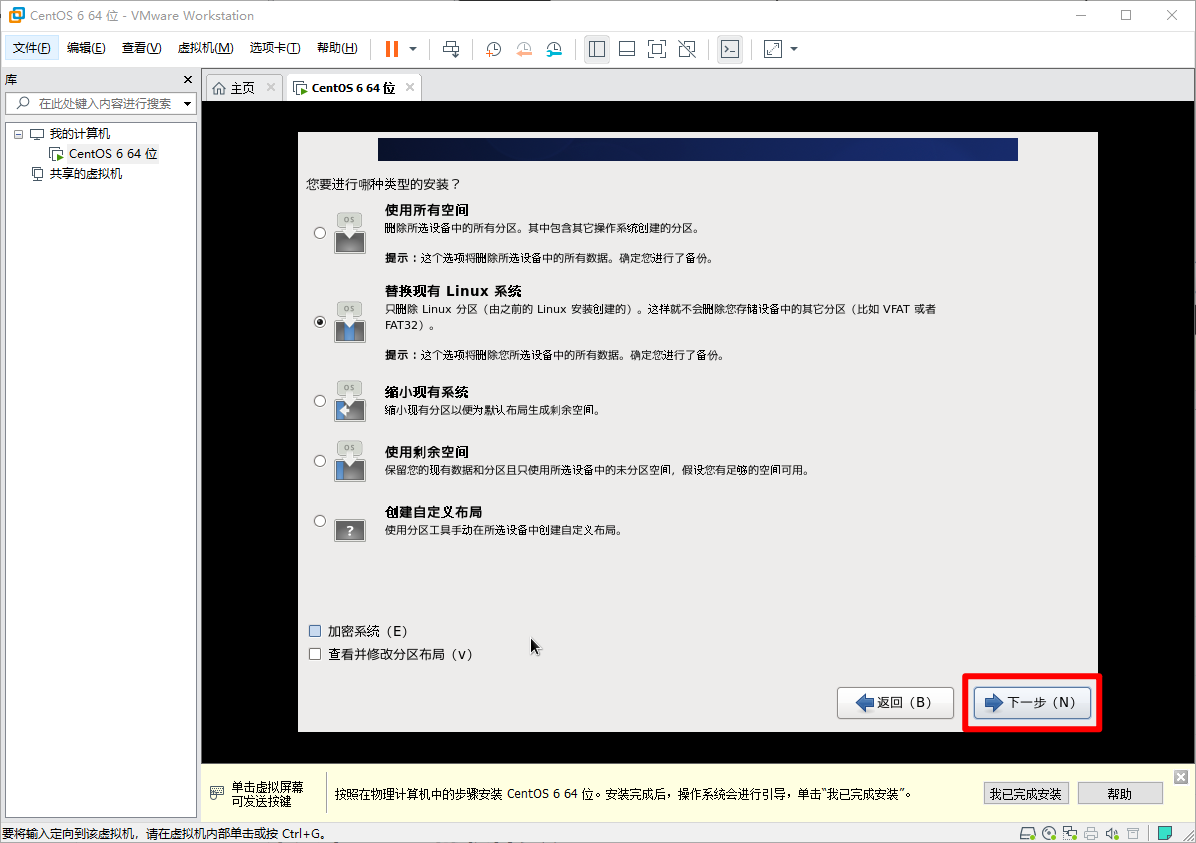1196x843 pixels.
Task: Select the 创建自定义布局 radio option
Action: (x=320, y=521)
